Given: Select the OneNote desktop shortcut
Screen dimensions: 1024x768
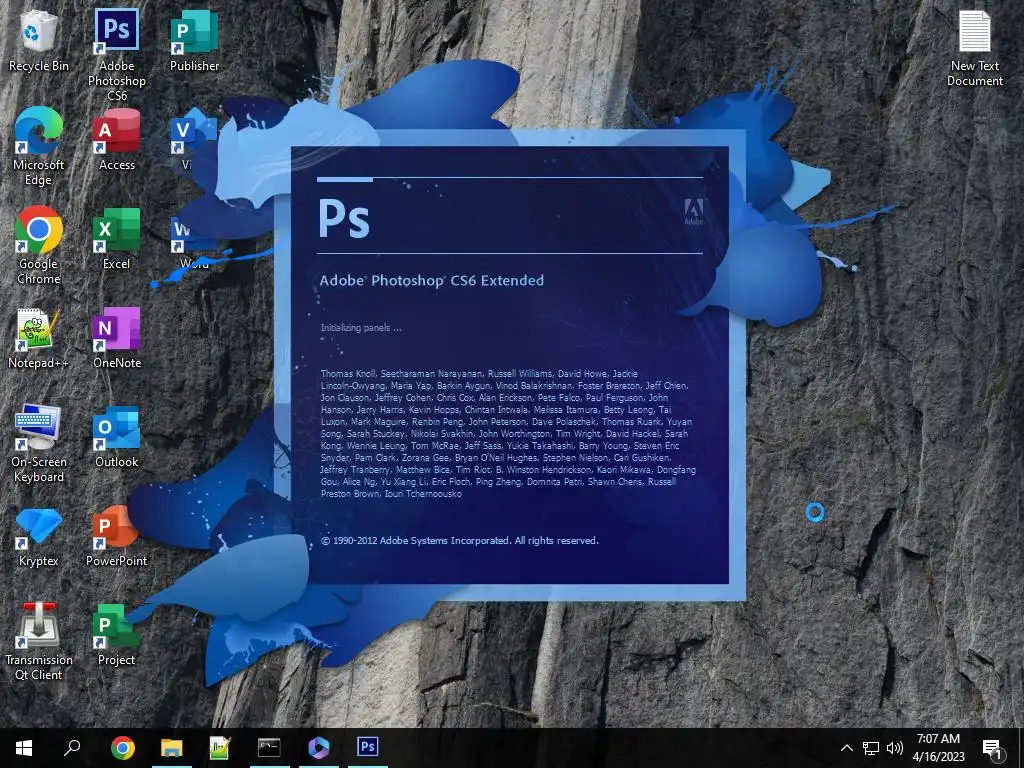Looking at the screenshot, I should click(x=117, y=338).
